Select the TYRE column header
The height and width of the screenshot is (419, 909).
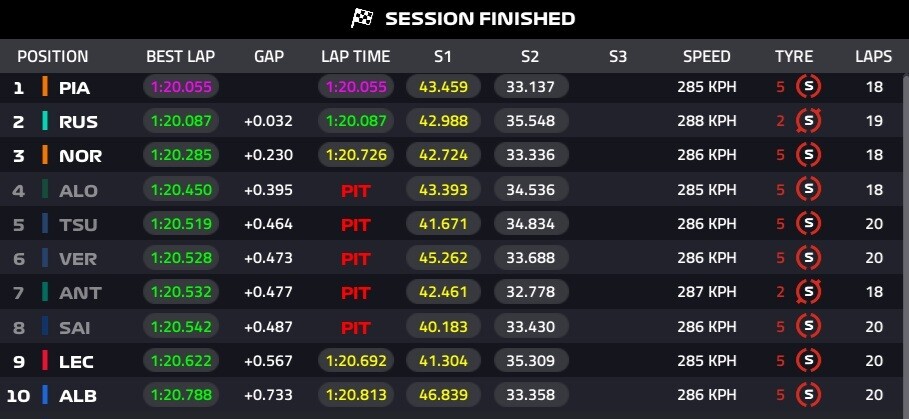click(794, 56)
